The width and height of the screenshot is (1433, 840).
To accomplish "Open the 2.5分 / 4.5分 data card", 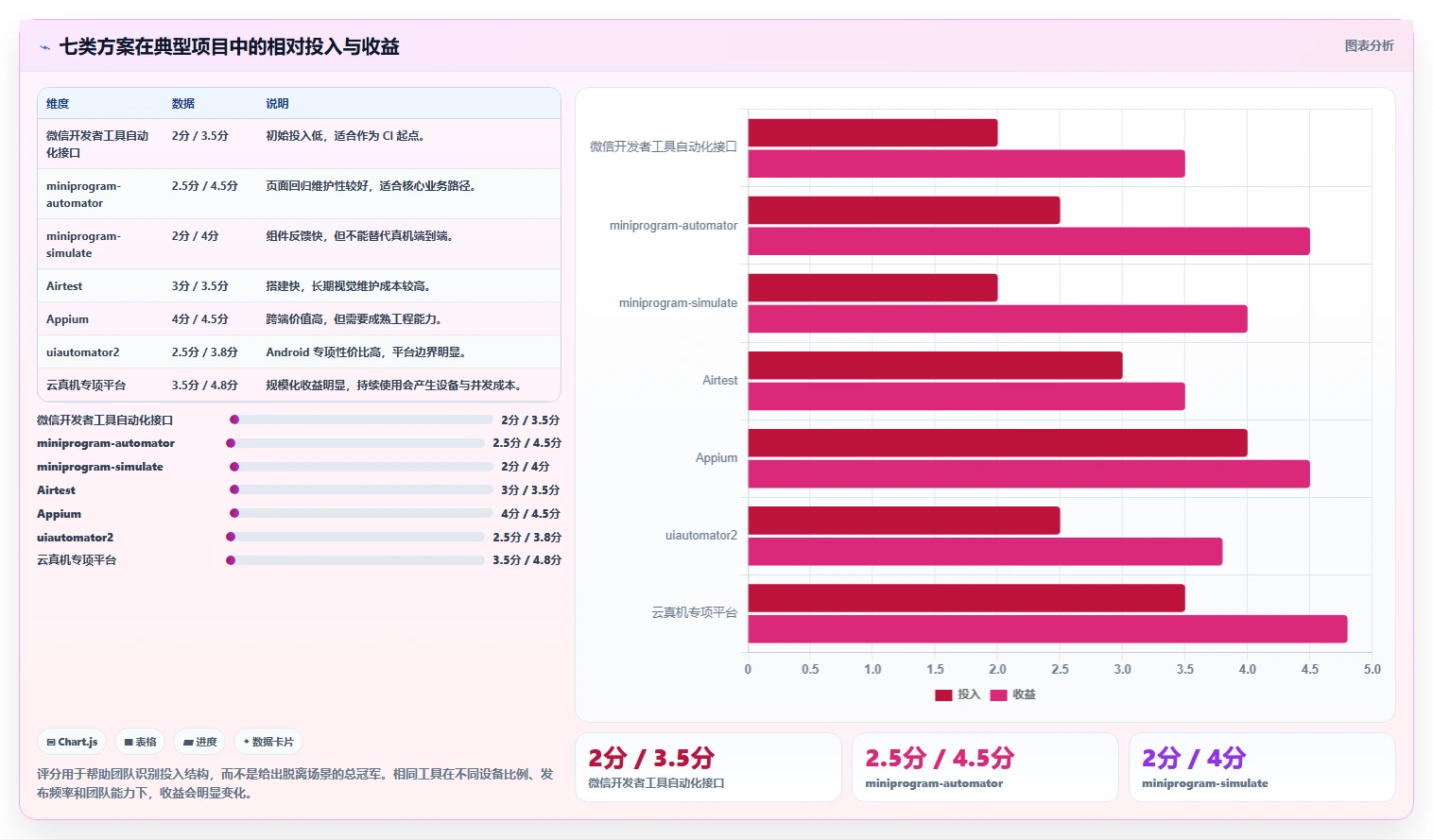I will point(985,767).
